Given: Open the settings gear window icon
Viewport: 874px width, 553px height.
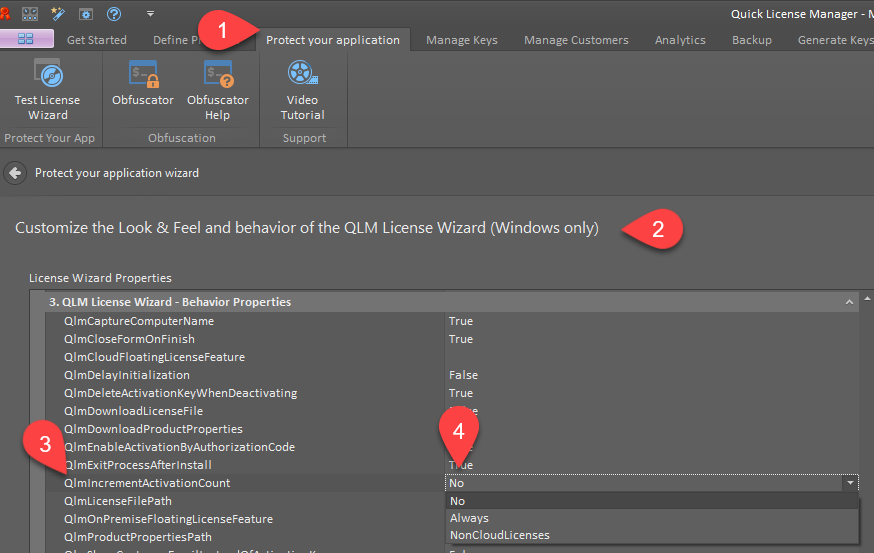Looking at the screenshot, I should [86, 14].
